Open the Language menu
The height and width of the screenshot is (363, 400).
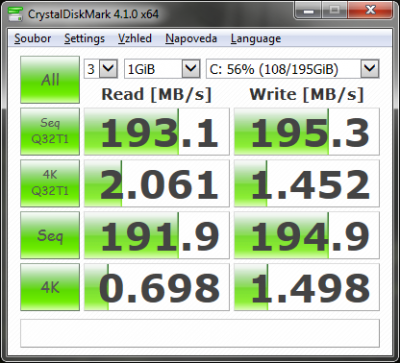tap(256, 38)
